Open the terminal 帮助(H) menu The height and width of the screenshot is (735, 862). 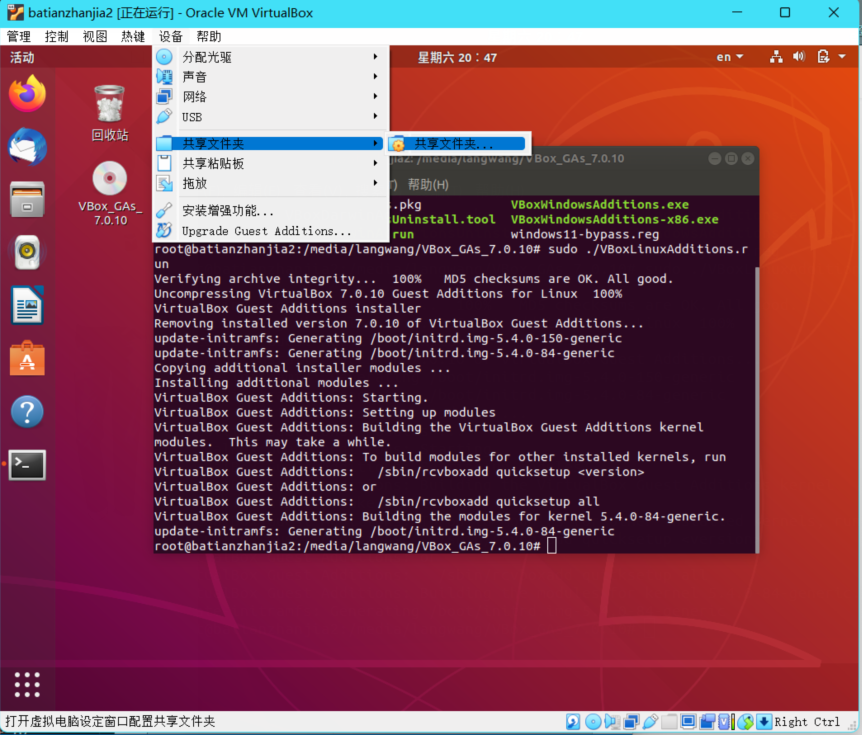tap(428, 184)
